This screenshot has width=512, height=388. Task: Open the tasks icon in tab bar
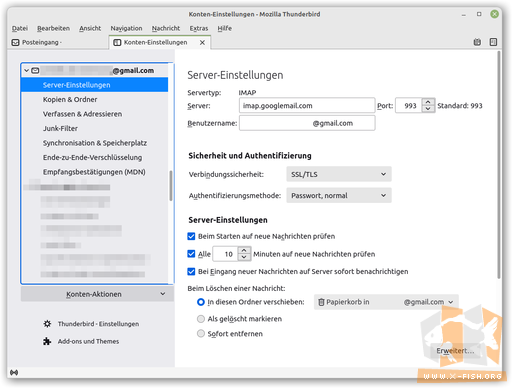pos(493,42)
